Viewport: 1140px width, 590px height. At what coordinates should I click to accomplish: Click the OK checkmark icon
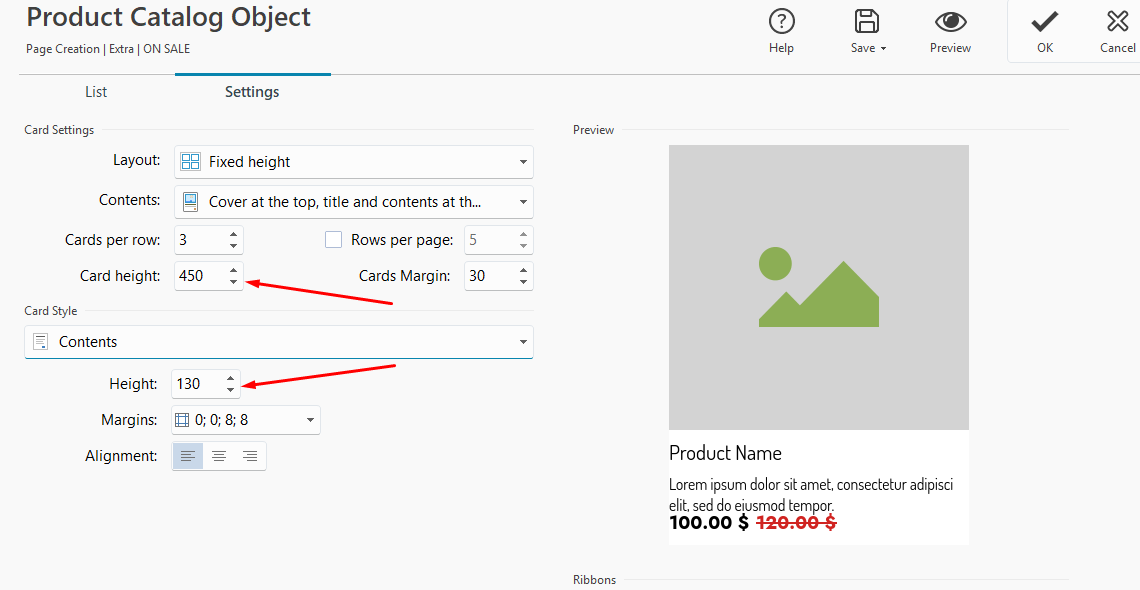[1044, 21]
